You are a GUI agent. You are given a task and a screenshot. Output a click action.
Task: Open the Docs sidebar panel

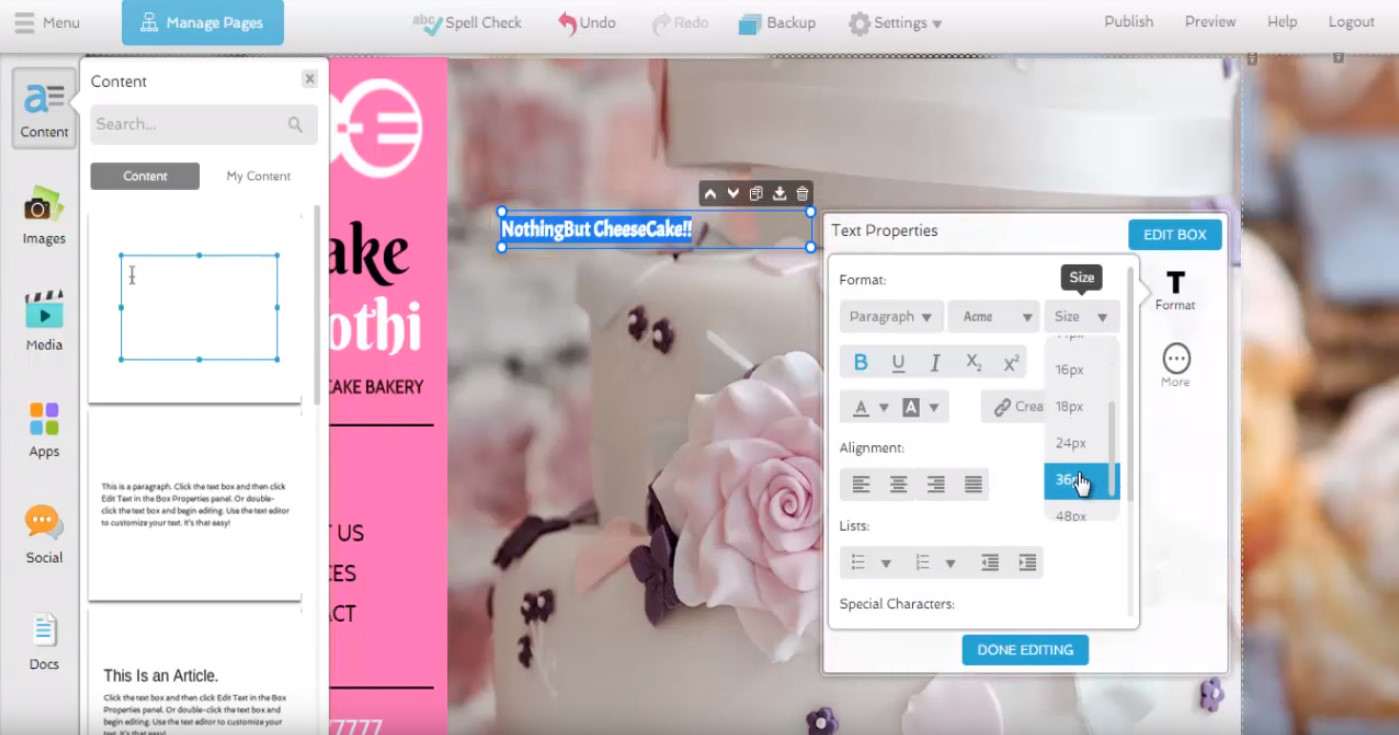click(44, 641)
